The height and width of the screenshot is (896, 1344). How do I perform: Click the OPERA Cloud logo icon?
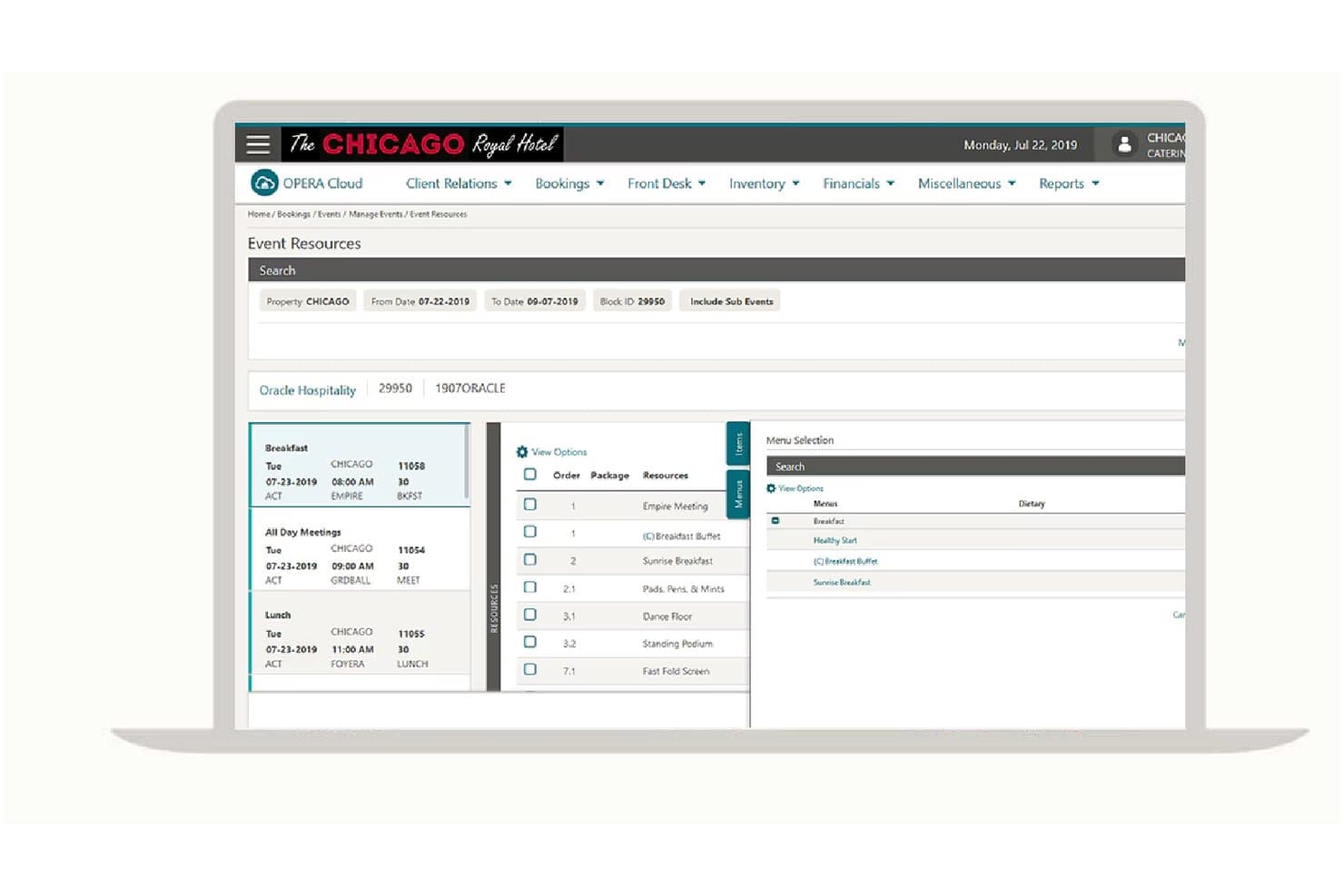(x=264, y=183)
